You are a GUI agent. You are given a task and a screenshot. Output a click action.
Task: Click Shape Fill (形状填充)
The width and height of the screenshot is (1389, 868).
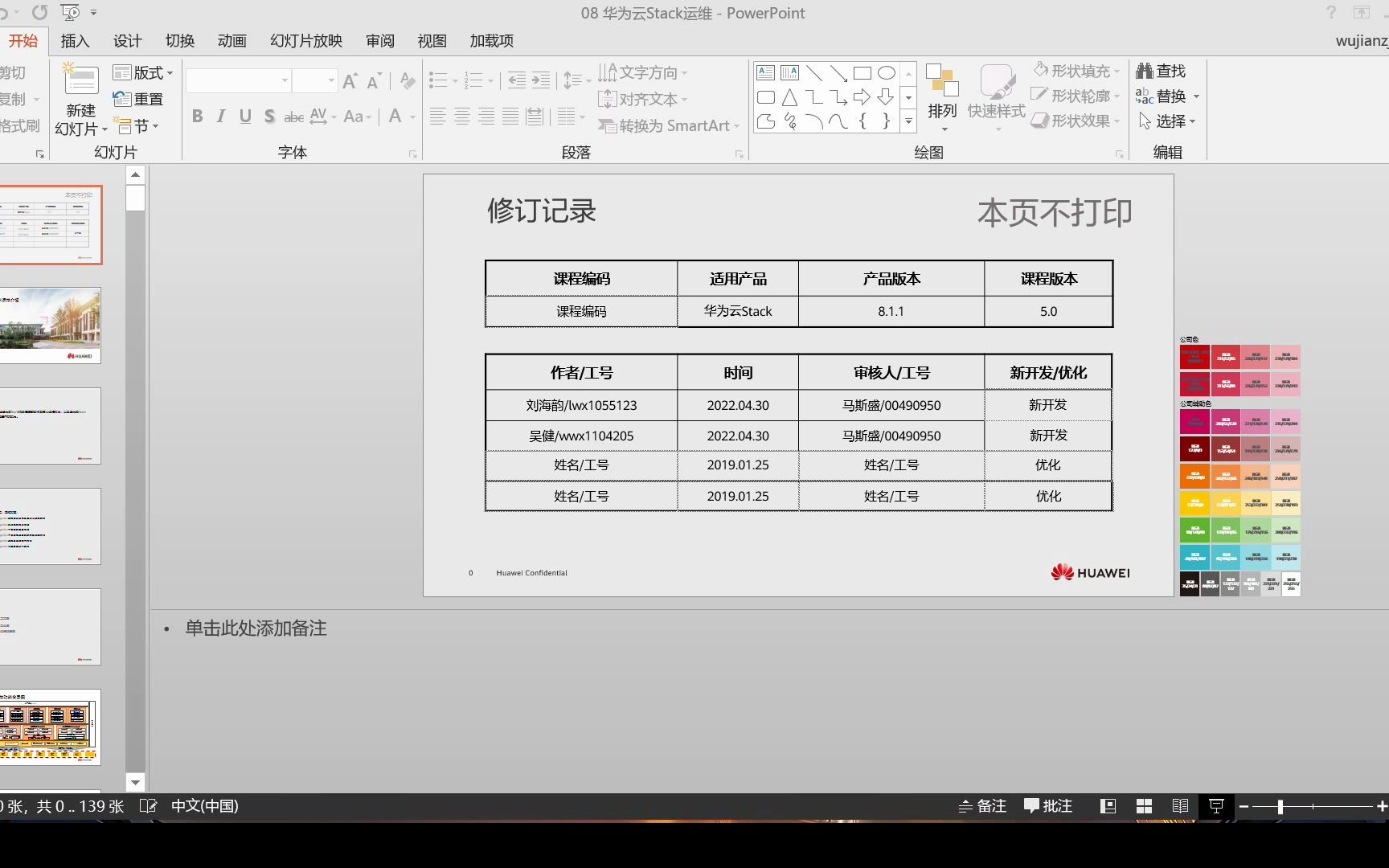(x=1076, y=71)
